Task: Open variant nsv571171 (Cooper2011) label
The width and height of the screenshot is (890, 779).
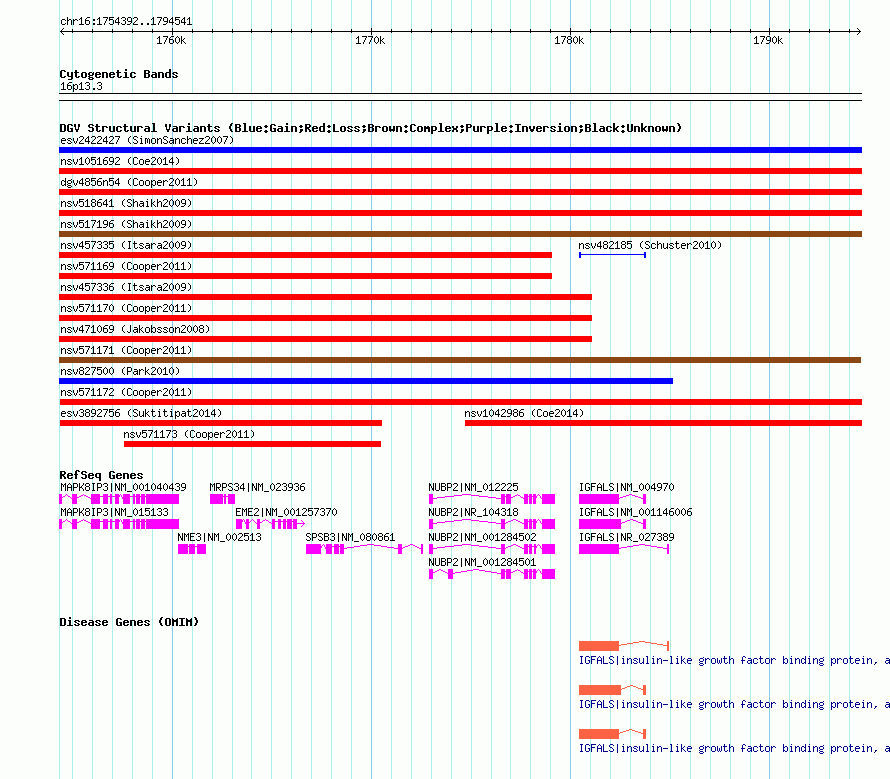Action: tap(126, 350)
